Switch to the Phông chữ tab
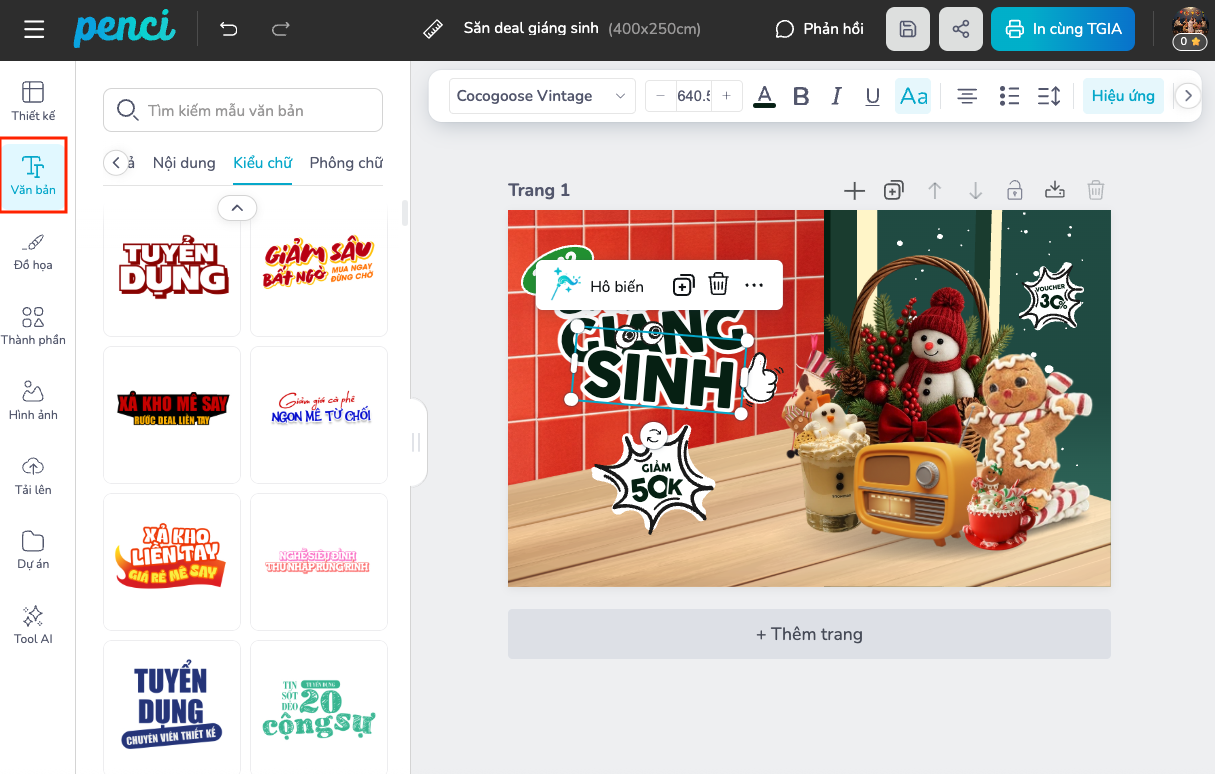This screenshot has width=1215, height=774. 345,163
